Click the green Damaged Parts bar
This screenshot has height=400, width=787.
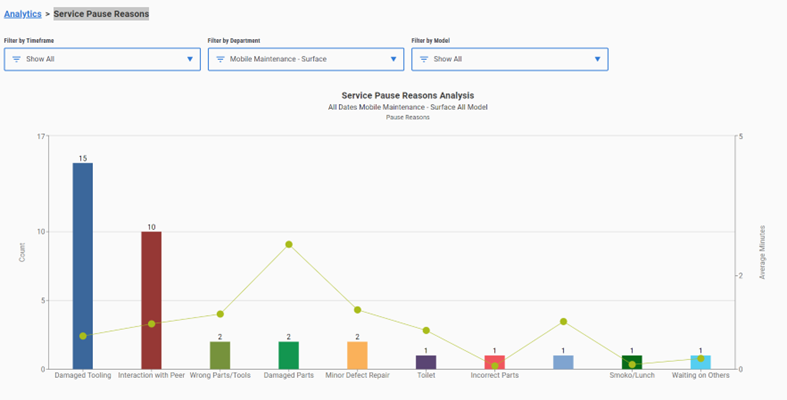289,355
